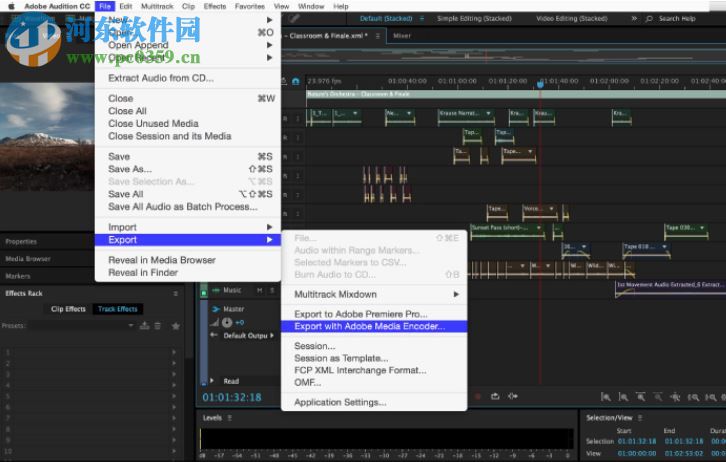Open the Properties panel
This screenshot has width=726, height=462.
[21, 242]
